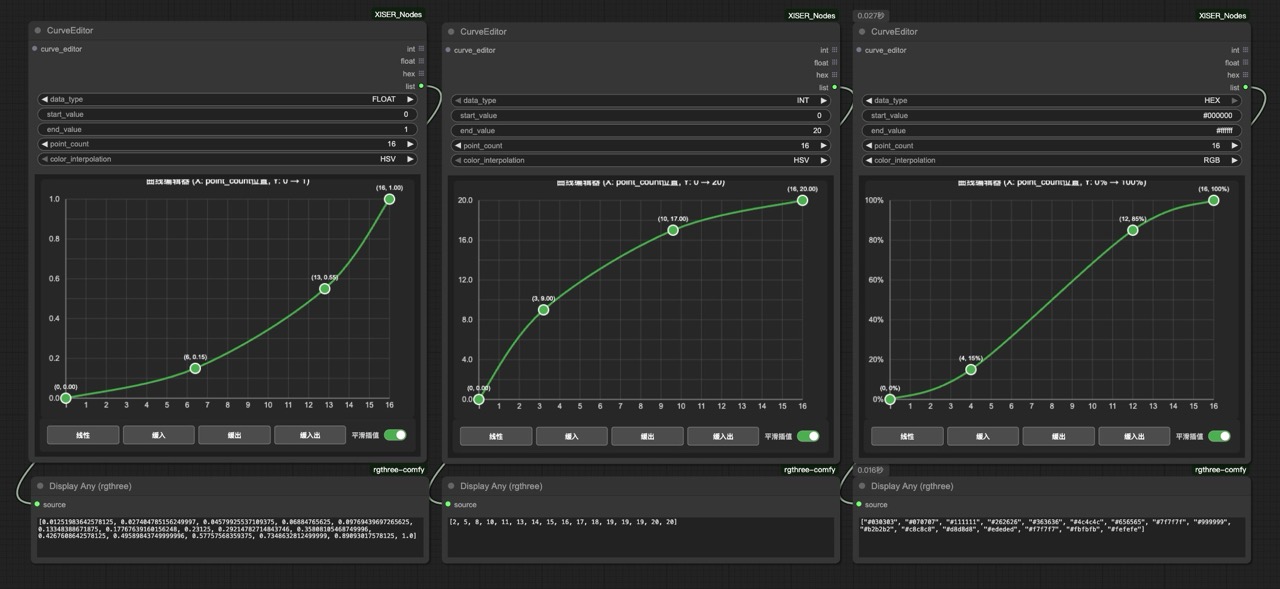
Task: Click the XISER_Nodes badge above the HEX CurveEditor
Action: point(1223,15)
